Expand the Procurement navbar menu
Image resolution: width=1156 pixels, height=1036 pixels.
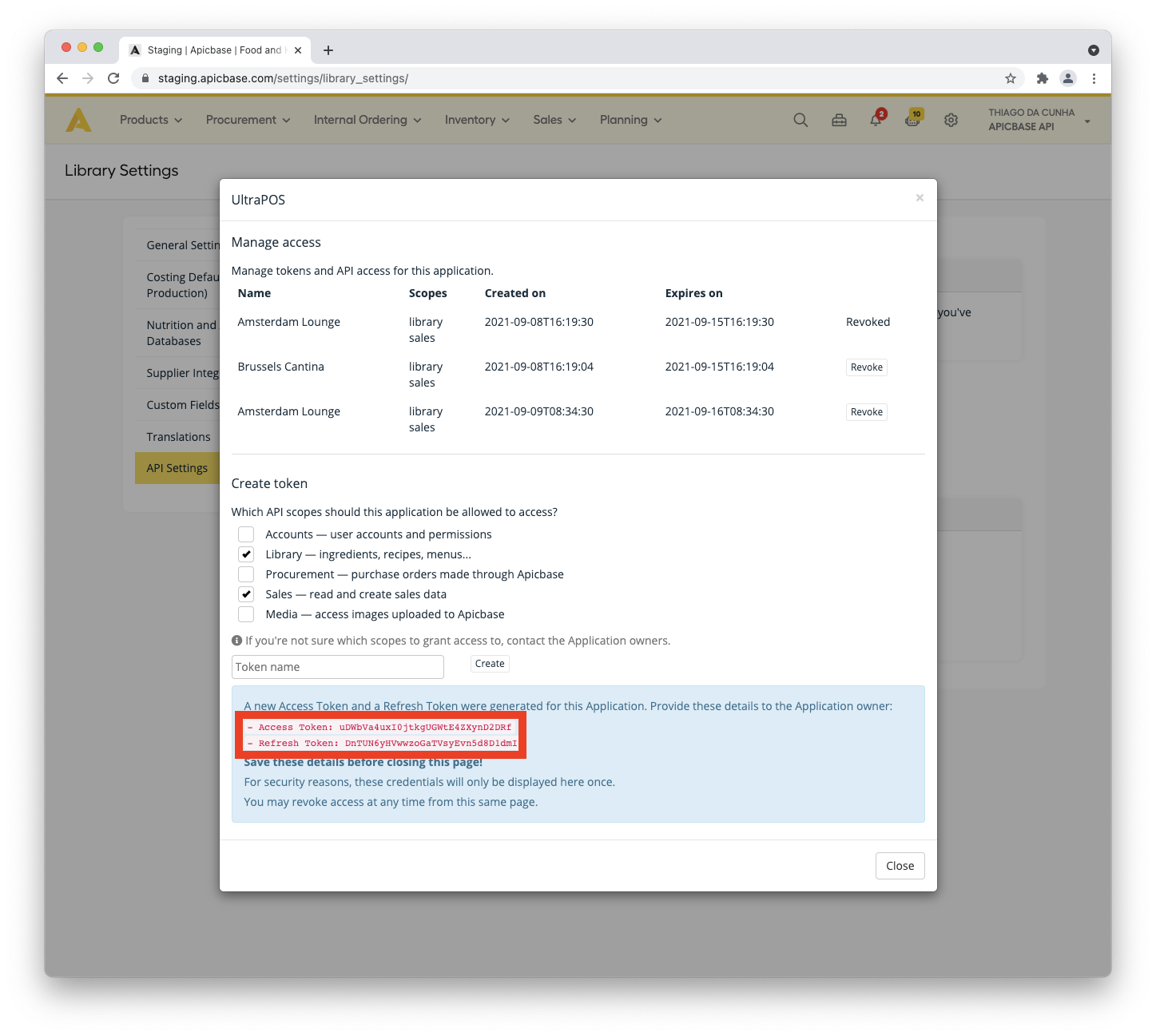pos(248,120)
